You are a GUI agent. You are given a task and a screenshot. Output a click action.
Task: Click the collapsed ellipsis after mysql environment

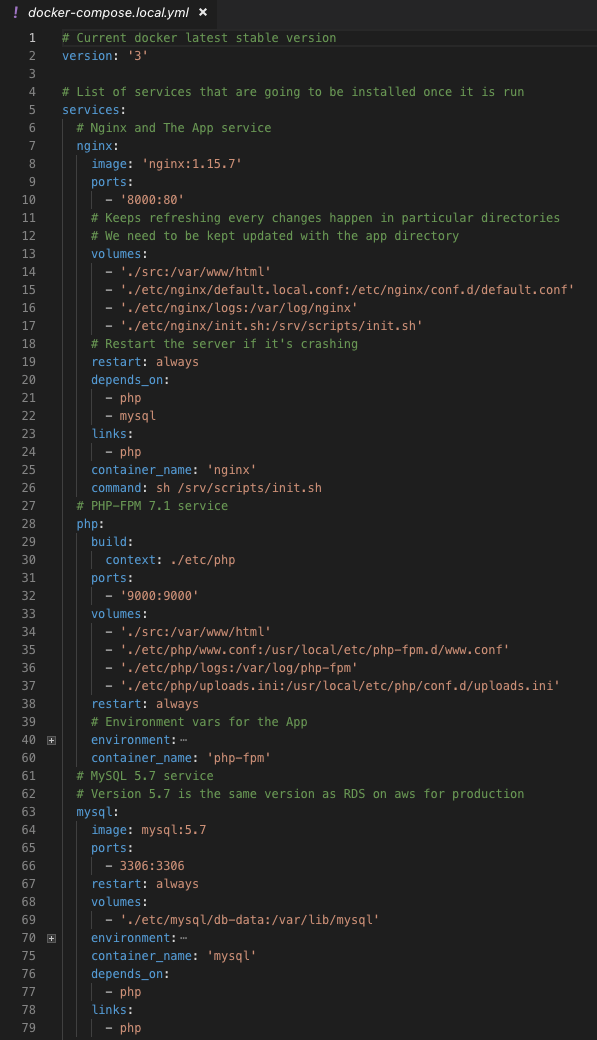184,939
